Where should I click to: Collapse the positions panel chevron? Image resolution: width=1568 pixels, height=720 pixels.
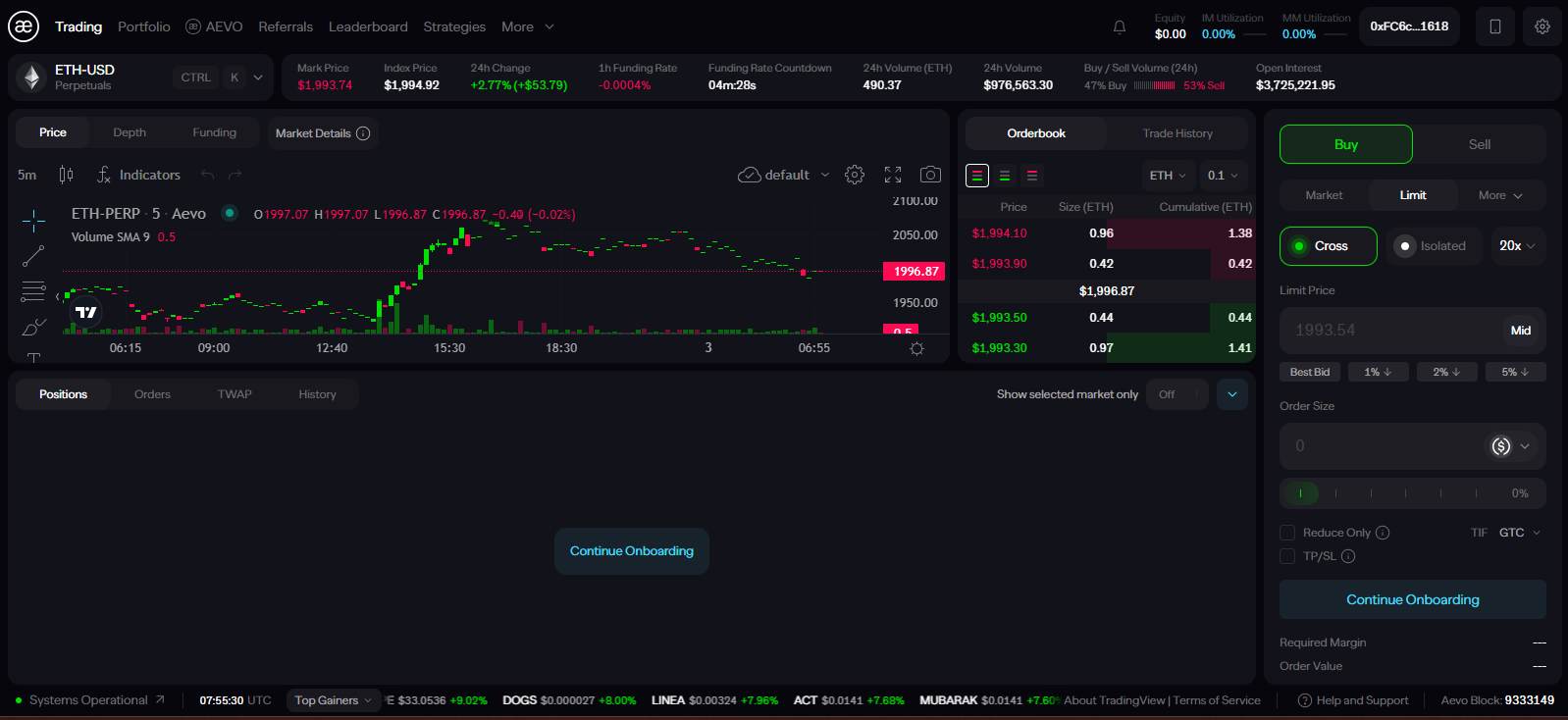click(x=1232, y=394)
